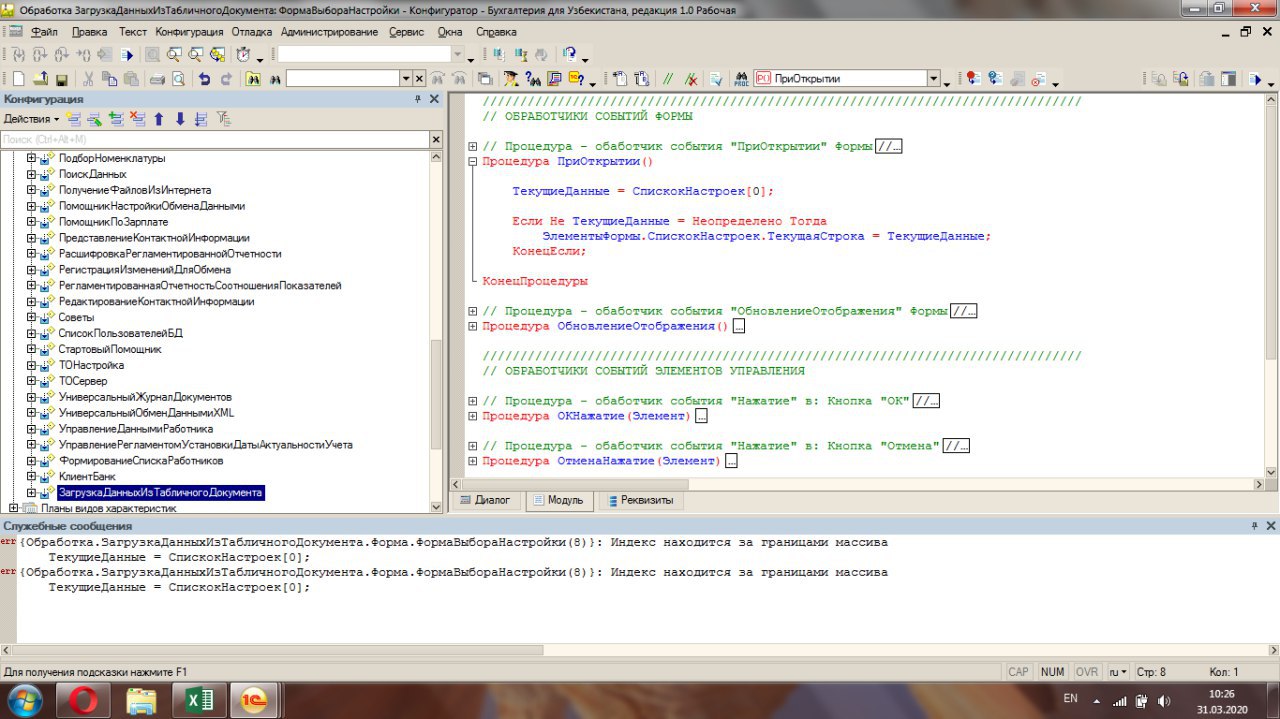Expand the ПодборНоменклатуры tree node
The height and width of the screenshot is (719, 1280).
click(x=31, y=158)
